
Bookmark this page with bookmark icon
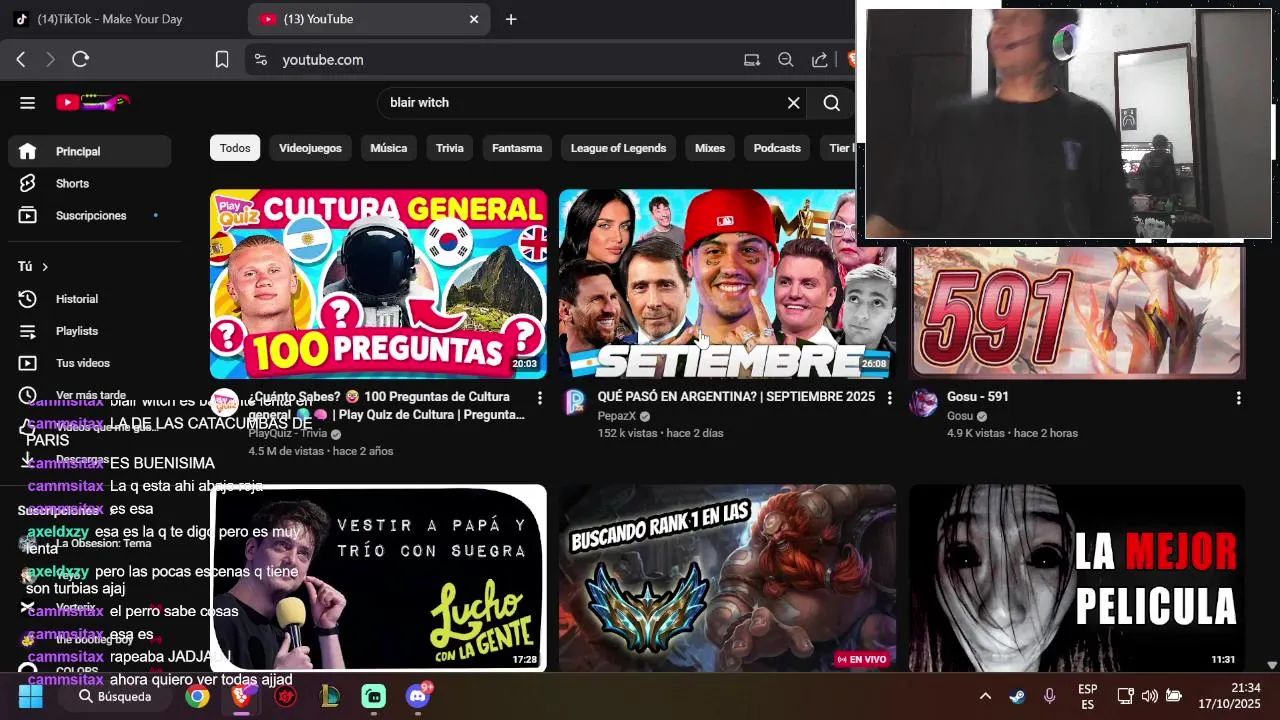(222, 60)
